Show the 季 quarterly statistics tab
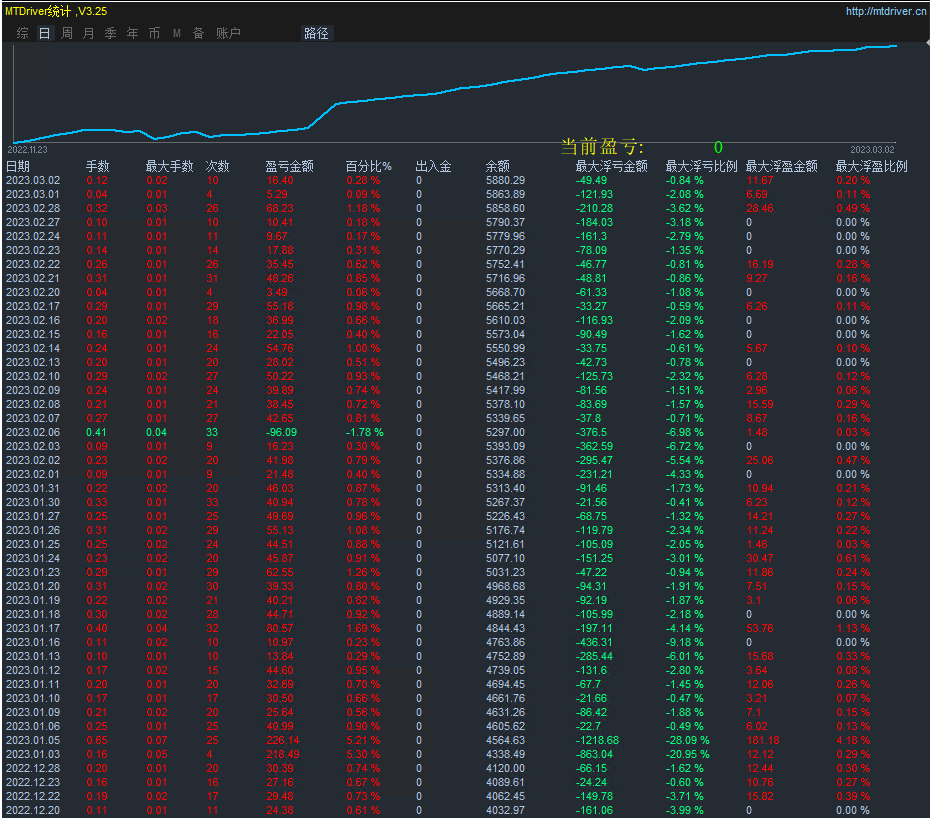The image size is (932, 820). (x=110, y=33)
